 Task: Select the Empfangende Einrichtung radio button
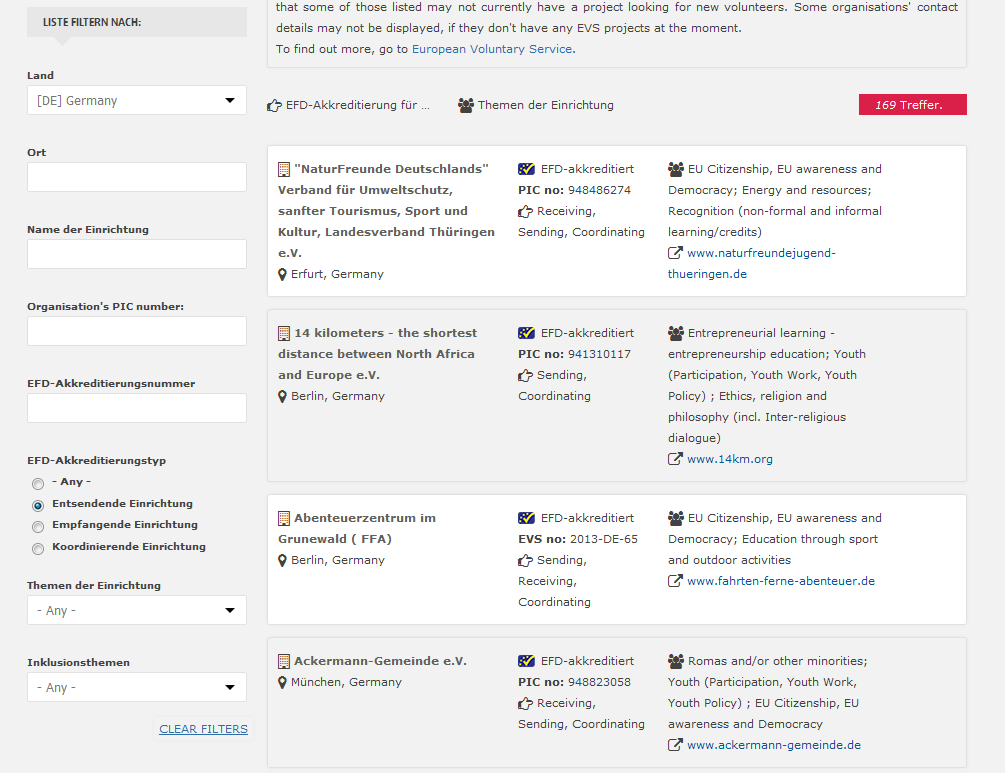[37, 526]
